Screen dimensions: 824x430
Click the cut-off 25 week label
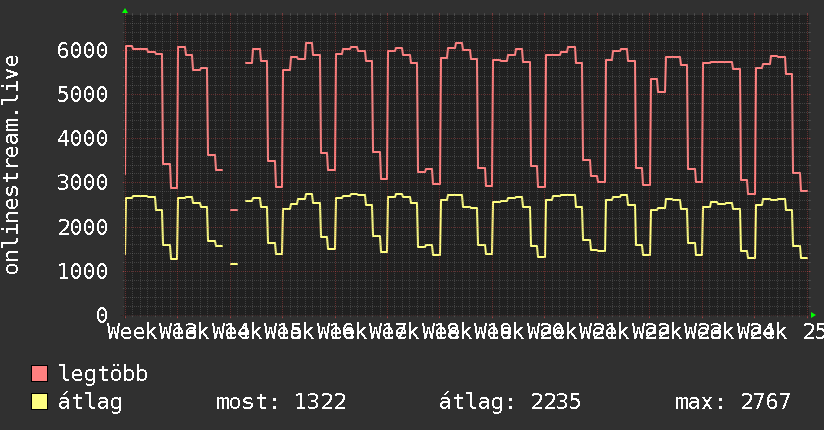813,332
